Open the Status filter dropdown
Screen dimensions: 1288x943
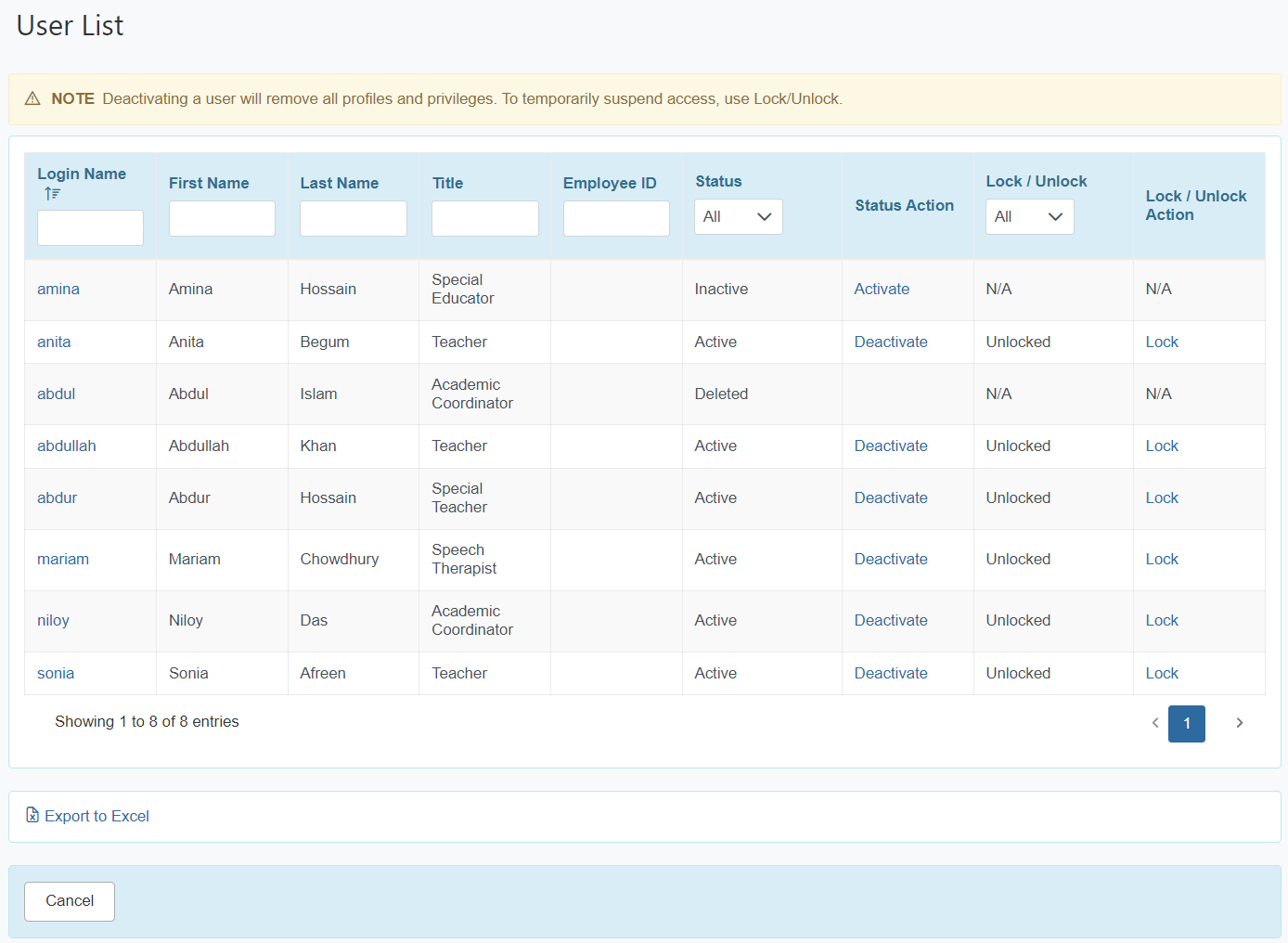738,216
